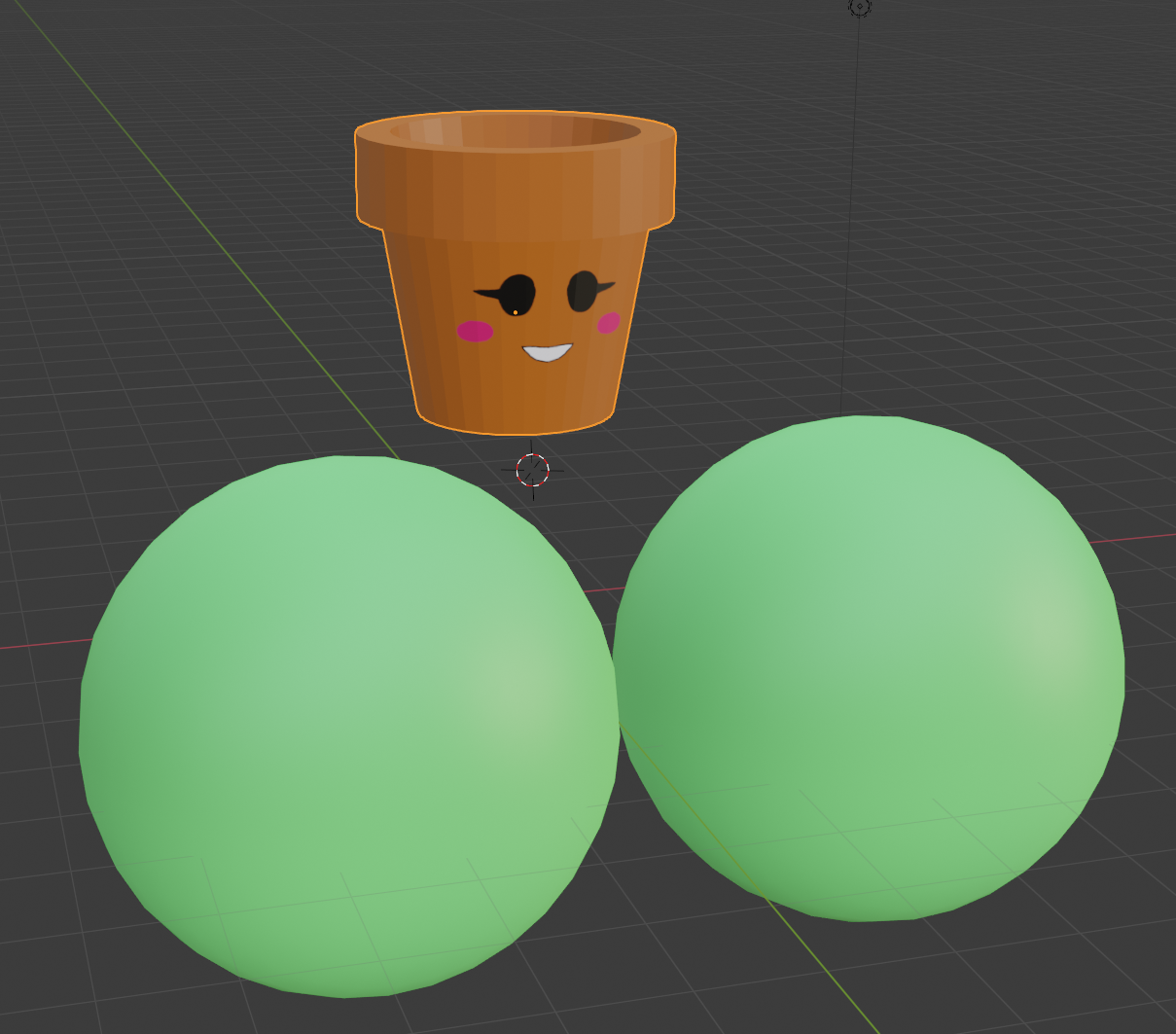Image resolution: width=1176 pixels, height=1034 pixels.
Task: Click the pot's right black eye
Action: (x=583, y=291)
